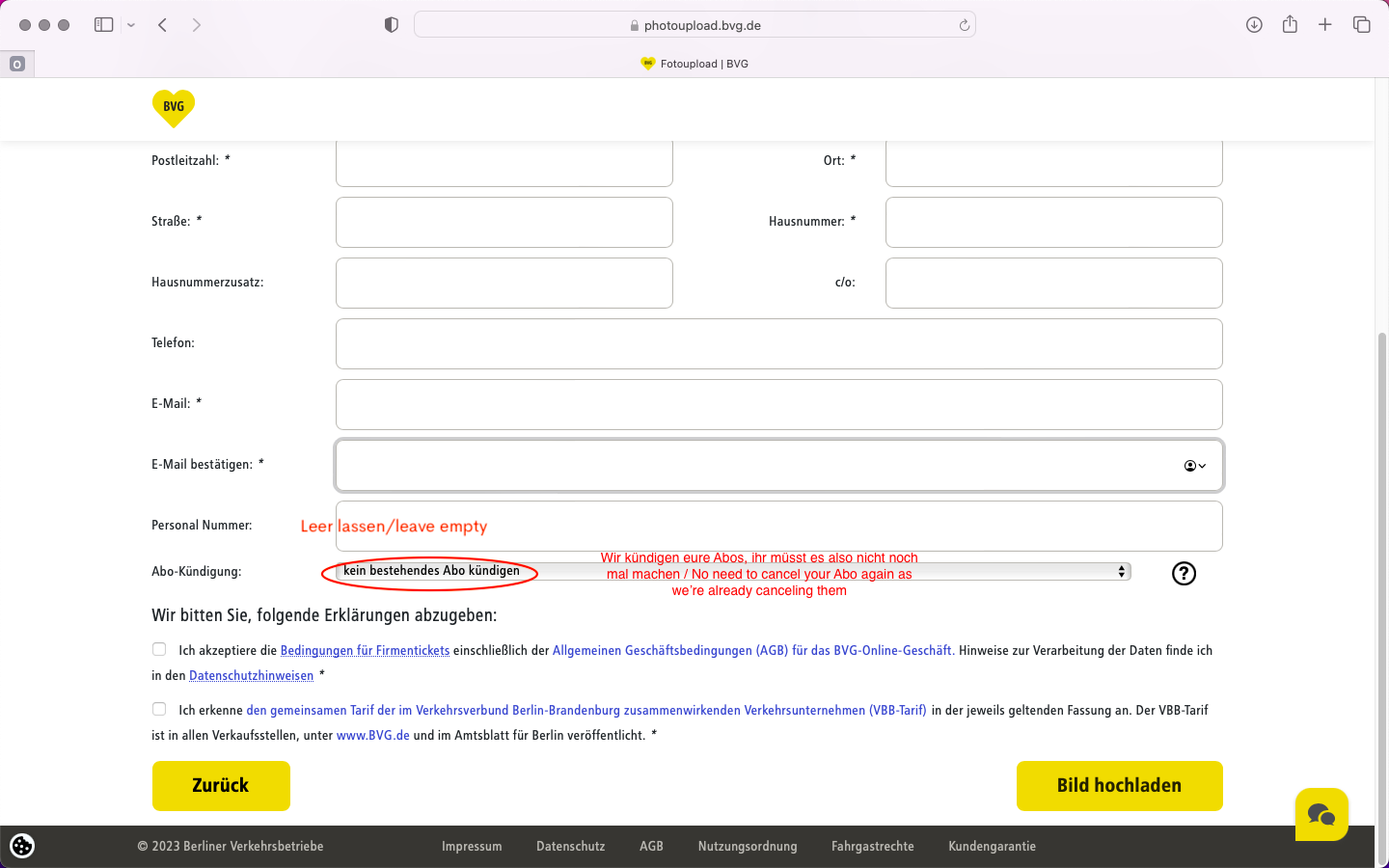The image size is (1389, 868).
Task: Click the BVG heart logo
Action: [174, 108]
